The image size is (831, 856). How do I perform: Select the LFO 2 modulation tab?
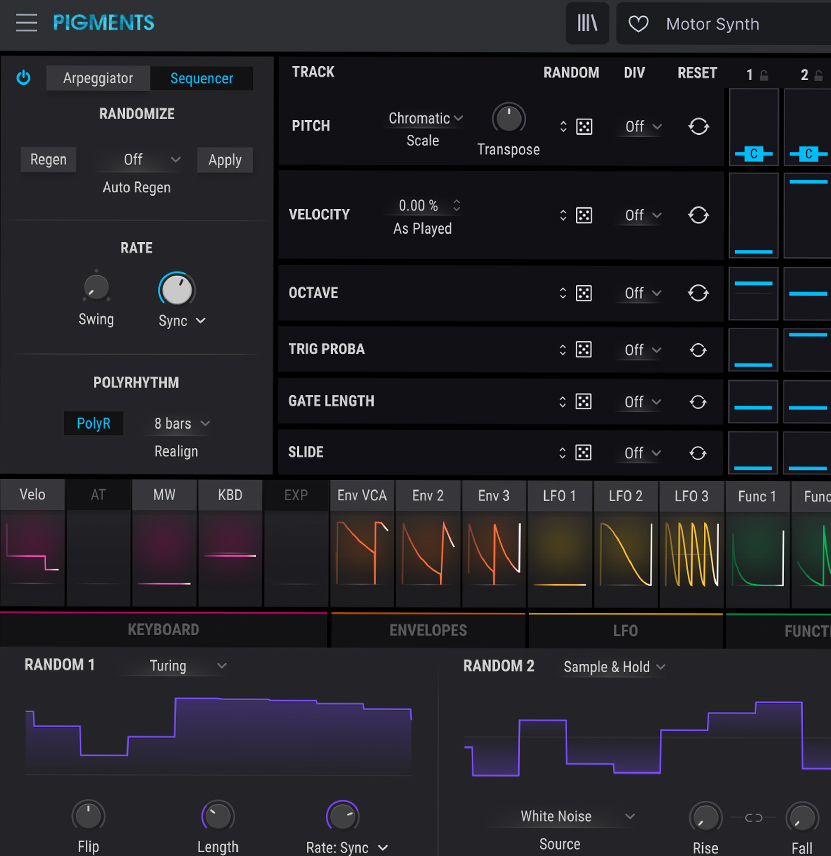tap(626, 496)
